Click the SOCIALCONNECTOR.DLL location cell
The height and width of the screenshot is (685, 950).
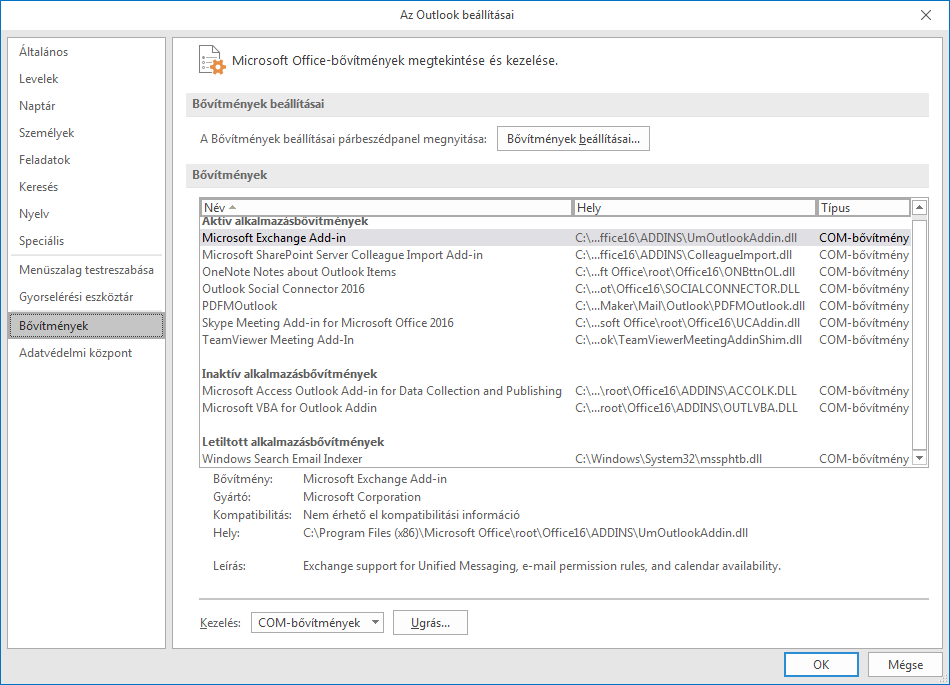tap(687, 289)
